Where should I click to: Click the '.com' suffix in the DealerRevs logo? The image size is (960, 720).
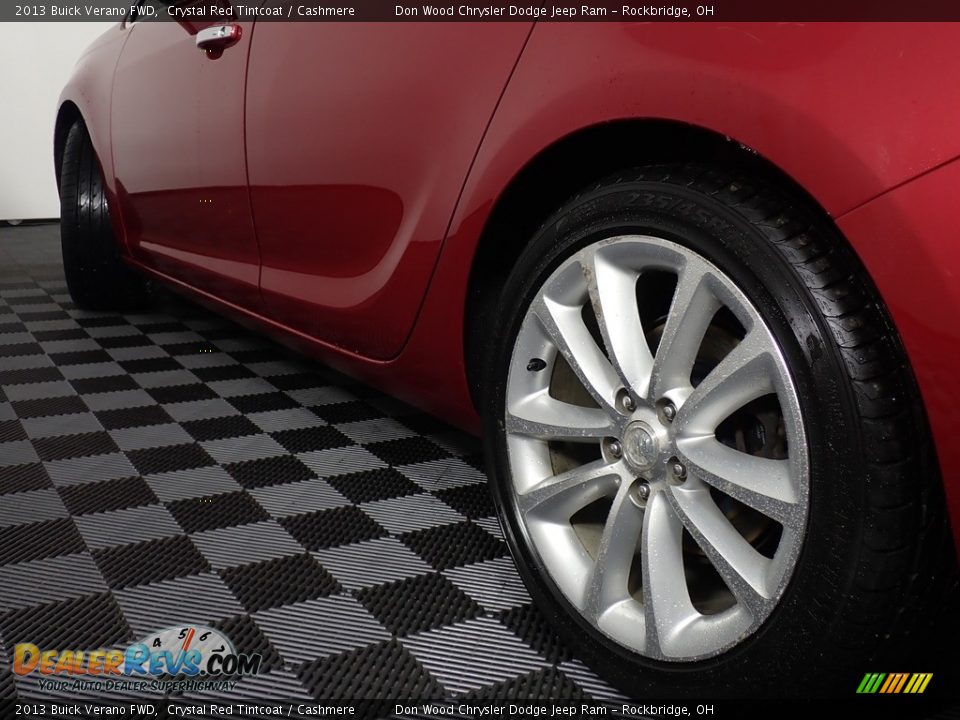(230, 662)
